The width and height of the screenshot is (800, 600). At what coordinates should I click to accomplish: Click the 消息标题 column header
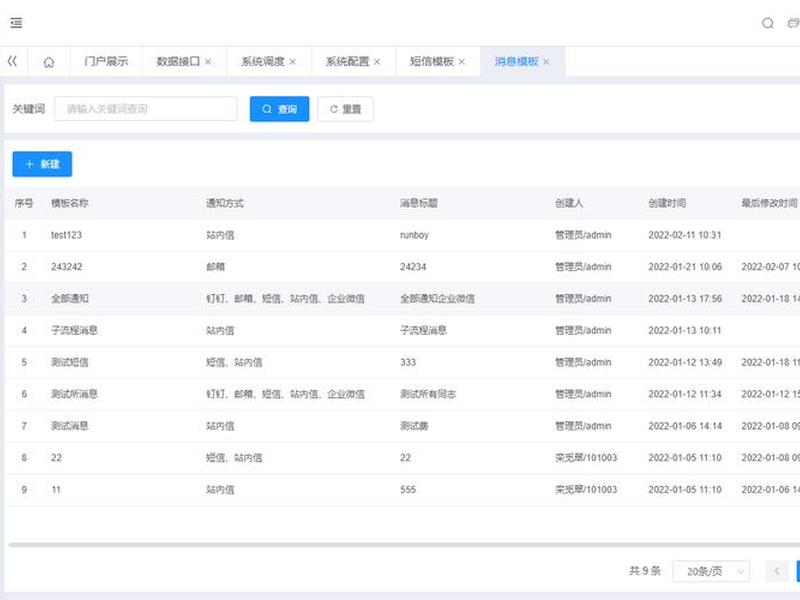click(x=419, y=203)
